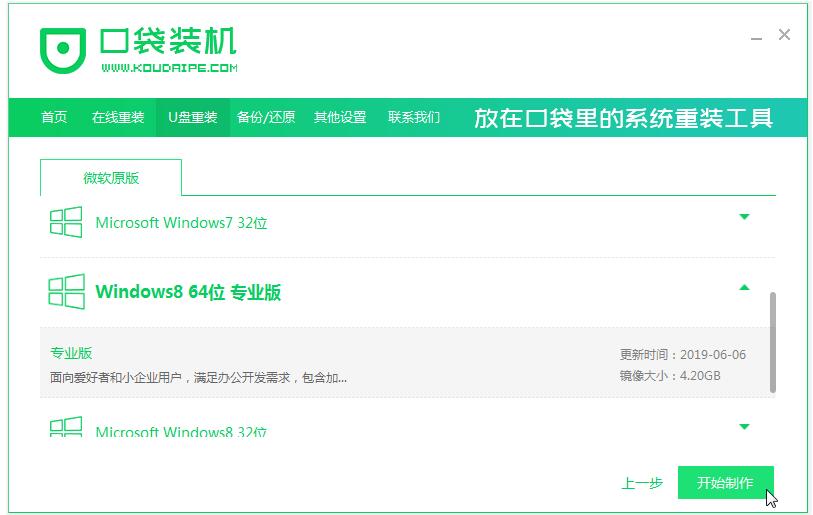Choose the 专业版 edition entry
Screen dimensions: 813x515
(x=71, y=353)
